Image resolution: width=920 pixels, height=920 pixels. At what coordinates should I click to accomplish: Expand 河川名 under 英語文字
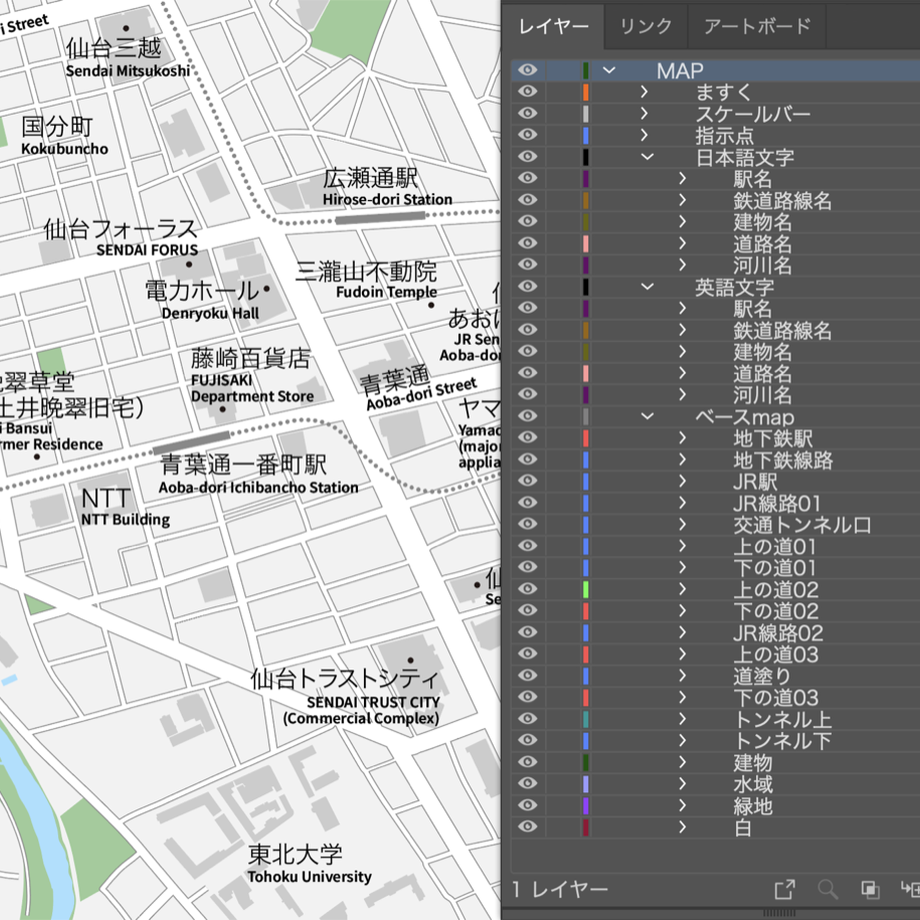pyautogui.click(x=682, y=394)
